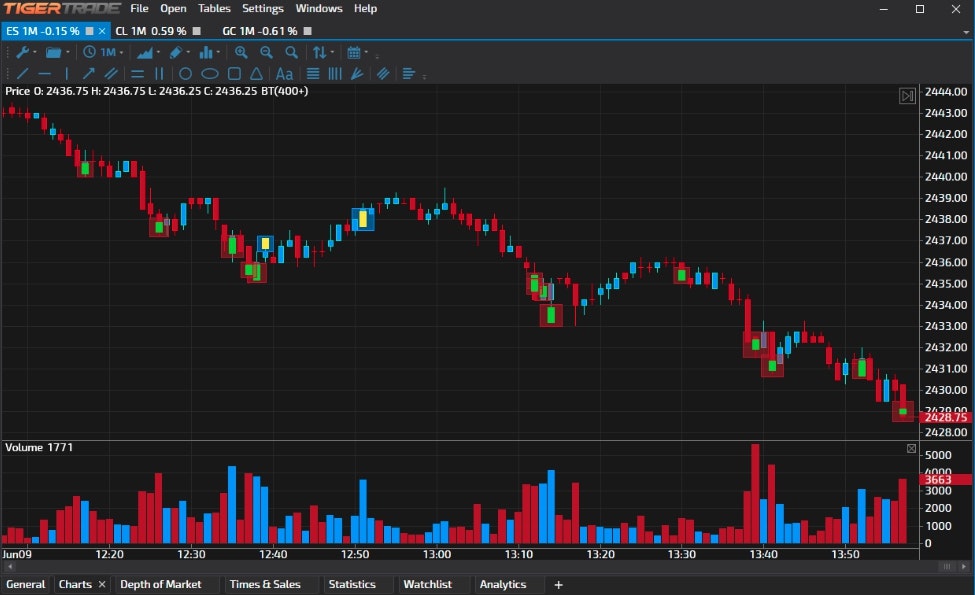Open the Settings menu
This screenshot has width=975, height=595.
pyautogui.click(x=262, y=8)
